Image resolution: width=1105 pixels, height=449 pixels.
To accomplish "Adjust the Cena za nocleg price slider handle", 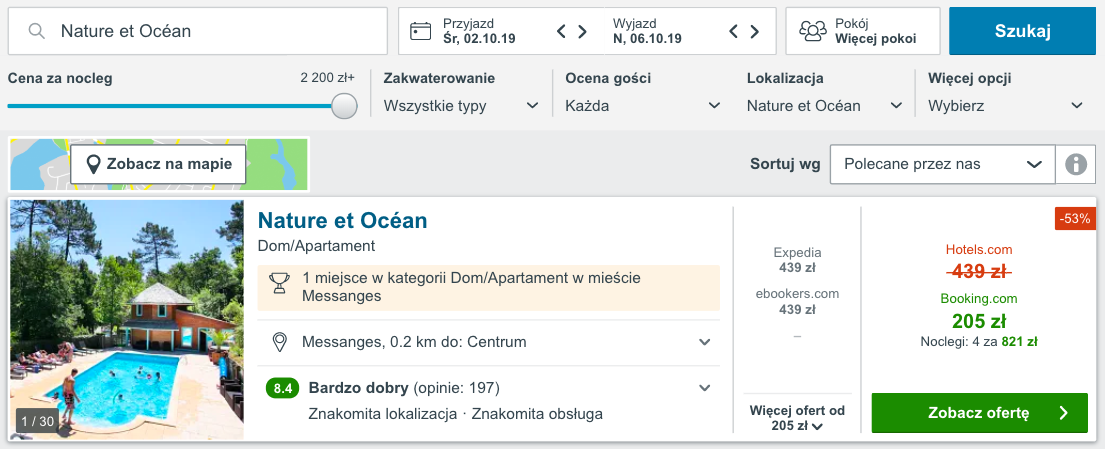I will [345, 106].
